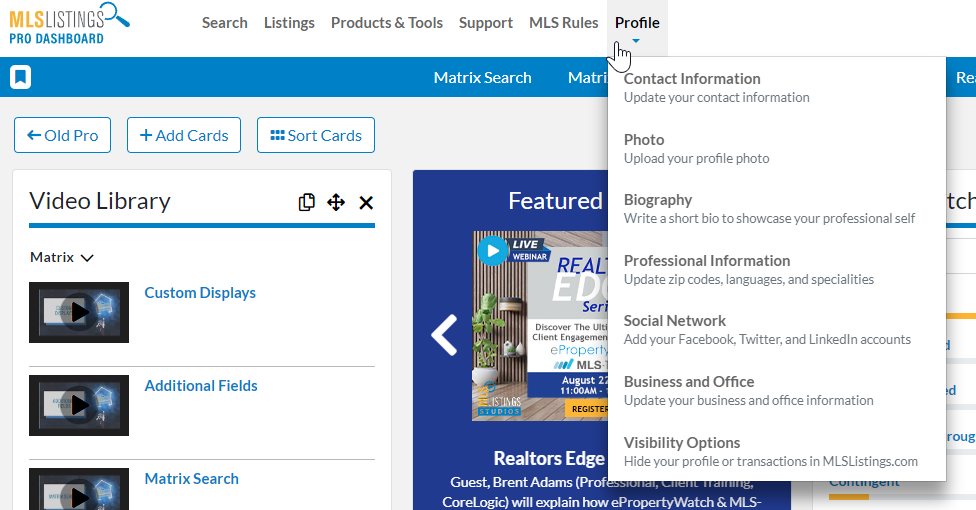Open Matrix Search in blue bar
The width and height of the screenshot is (976, 510).
pos(482,78)
